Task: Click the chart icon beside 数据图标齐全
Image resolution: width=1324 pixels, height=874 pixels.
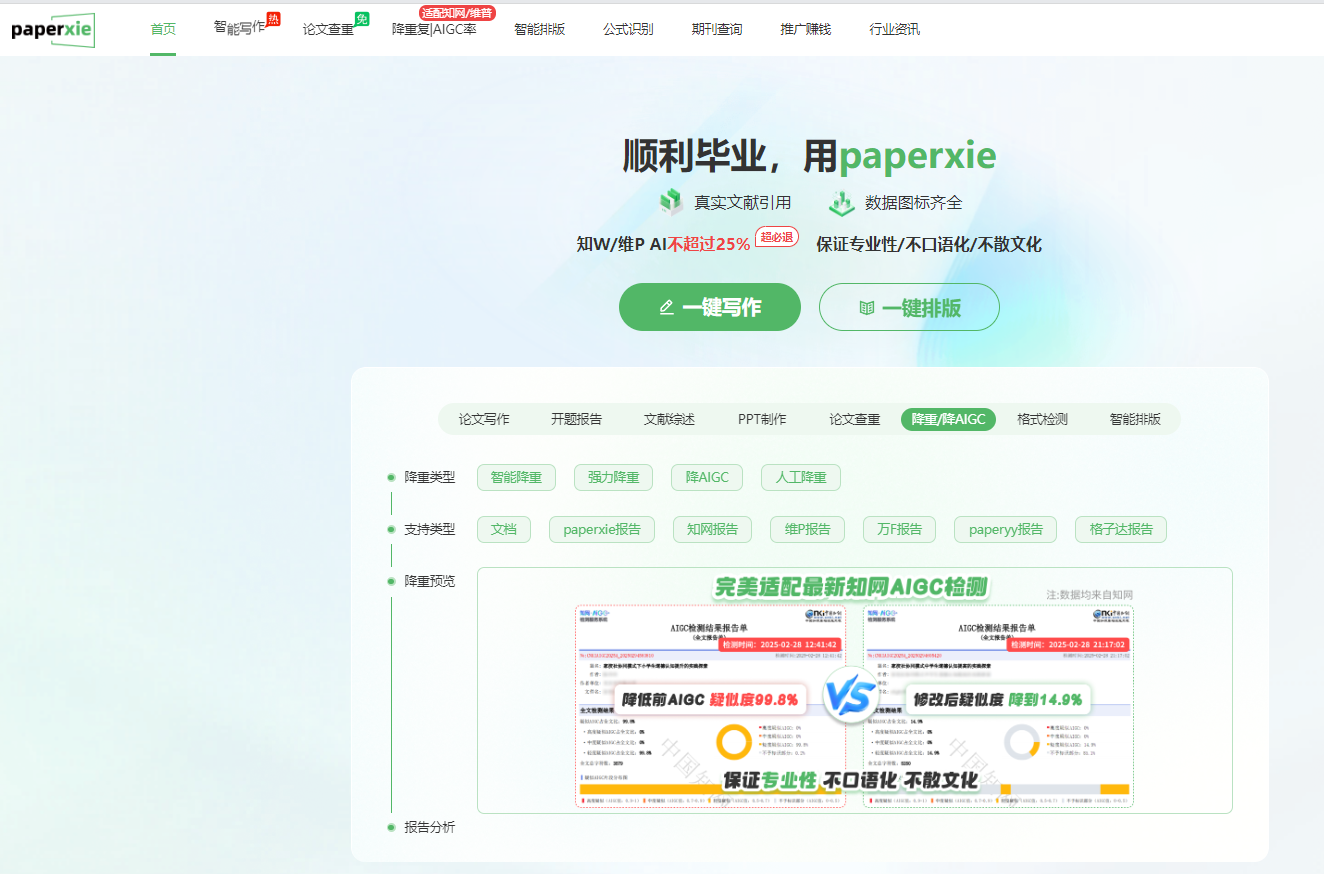Action: tap(841, 202)
